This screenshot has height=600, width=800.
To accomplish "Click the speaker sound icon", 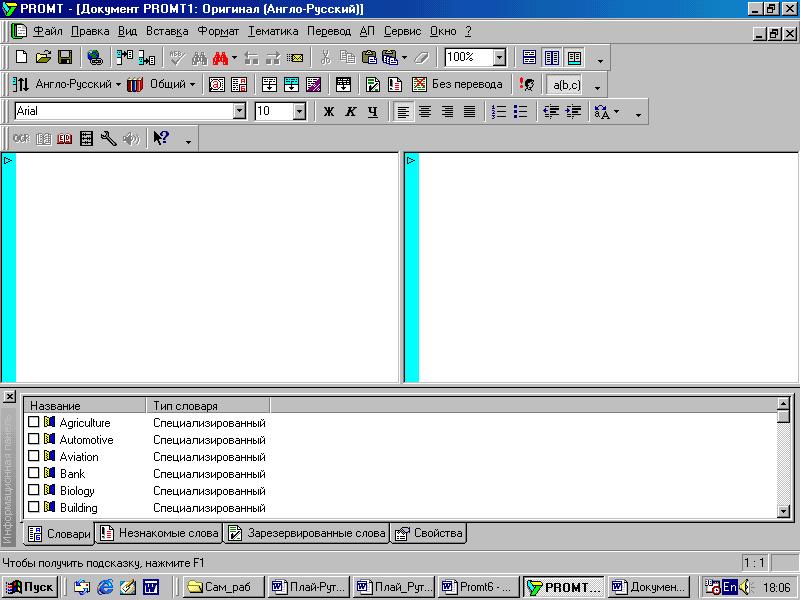I will coord(131,138).
